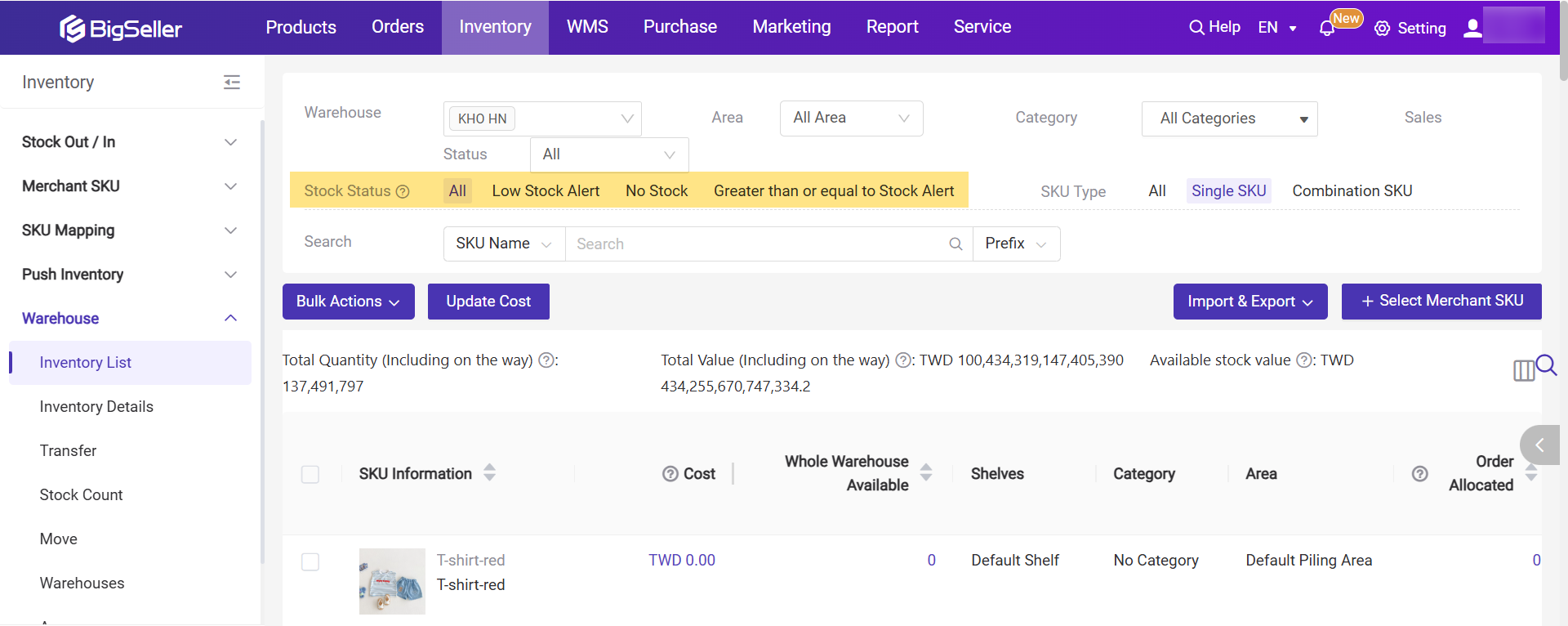
Task: Open the column settings icon
Action: point(1523,371)
